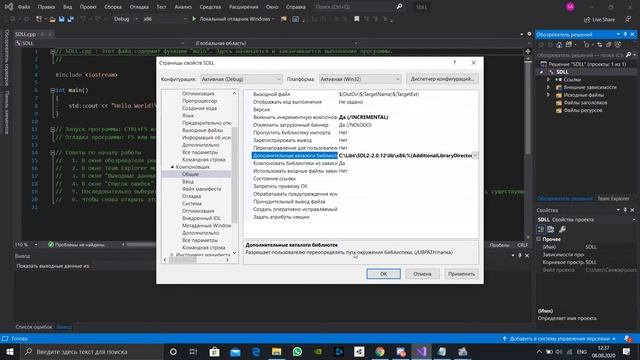Open WhatsApp from taskbar
640x360 pixels.
tap(298, 351)
